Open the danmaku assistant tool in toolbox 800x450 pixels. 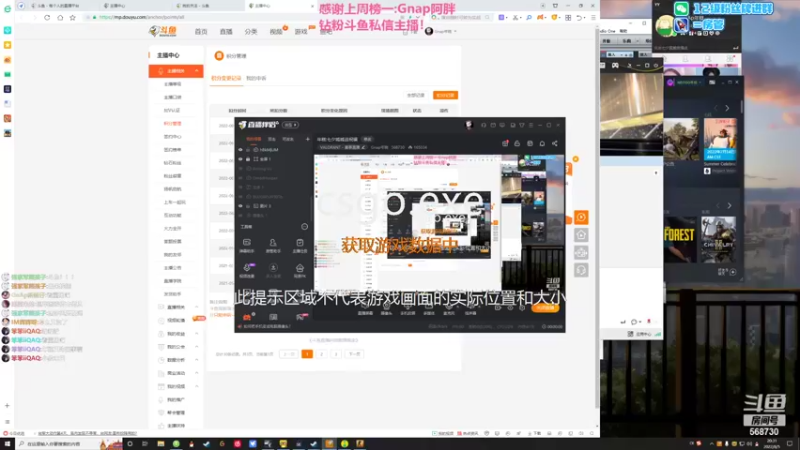246,245
